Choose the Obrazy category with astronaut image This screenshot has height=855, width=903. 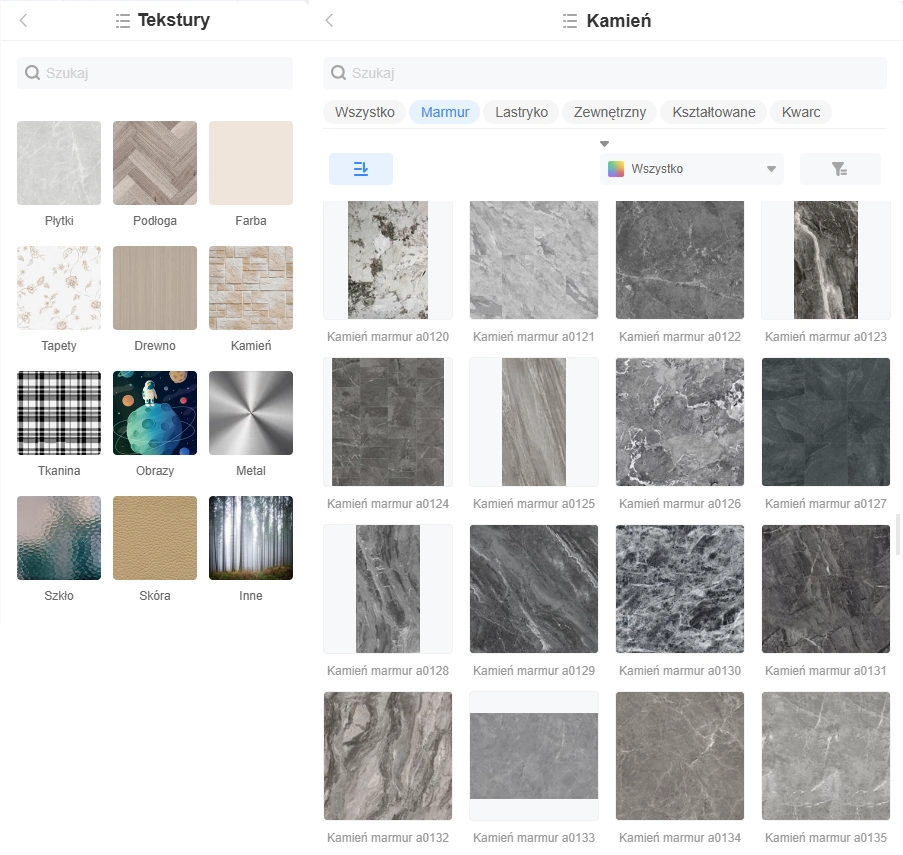click(155, 413)
